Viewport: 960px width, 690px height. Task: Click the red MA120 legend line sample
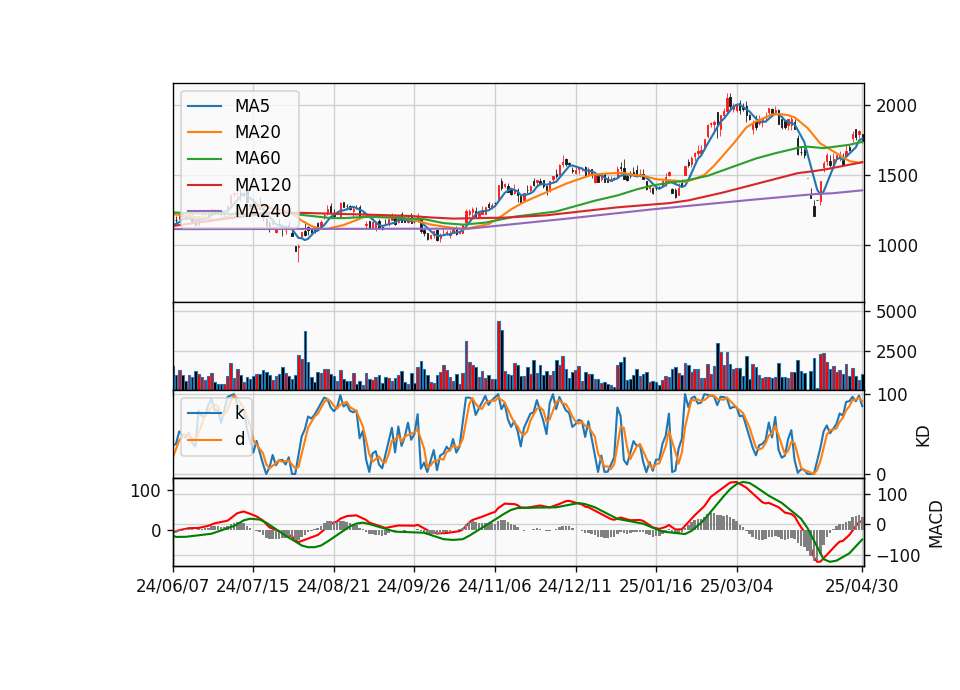click(204, 185)
